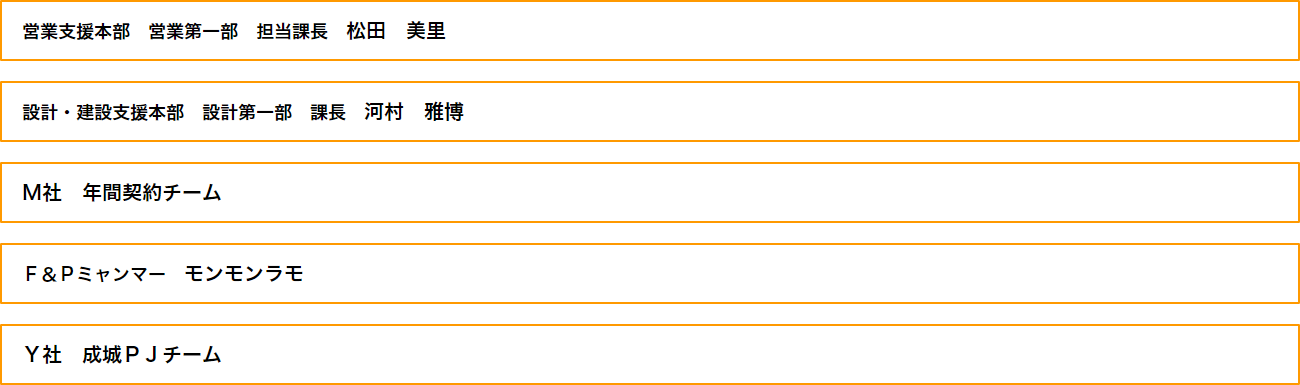Choose the bottom box for Y社 成城PJ

pyautogui.click(x=650, y=354)
